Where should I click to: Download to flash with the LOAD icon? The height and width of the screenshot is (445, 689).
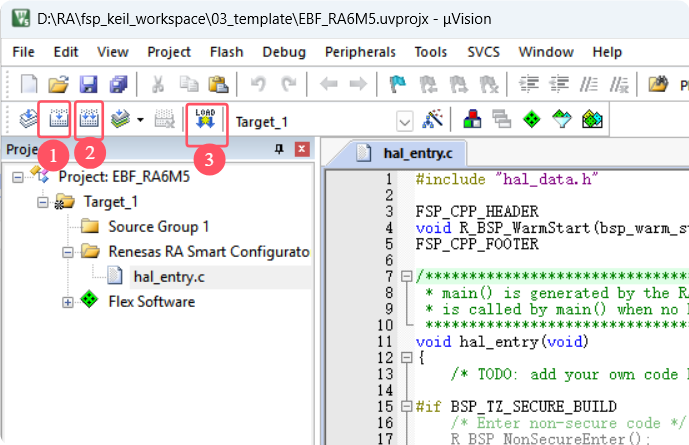205,119
